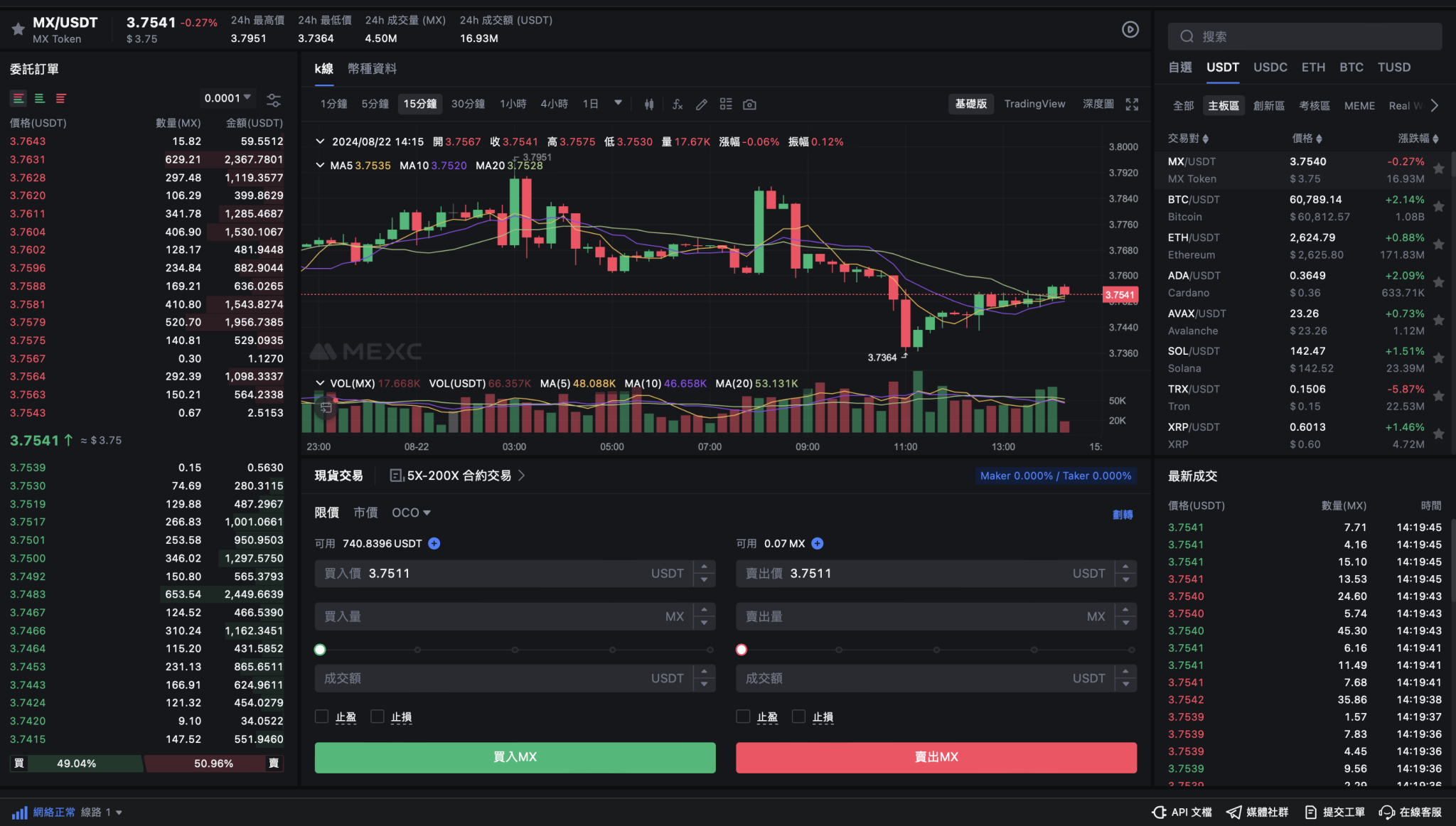Collapse the VOL indicator legend chevron
The height and width of the screenshot is (826, 1456).
pos(320,383)
